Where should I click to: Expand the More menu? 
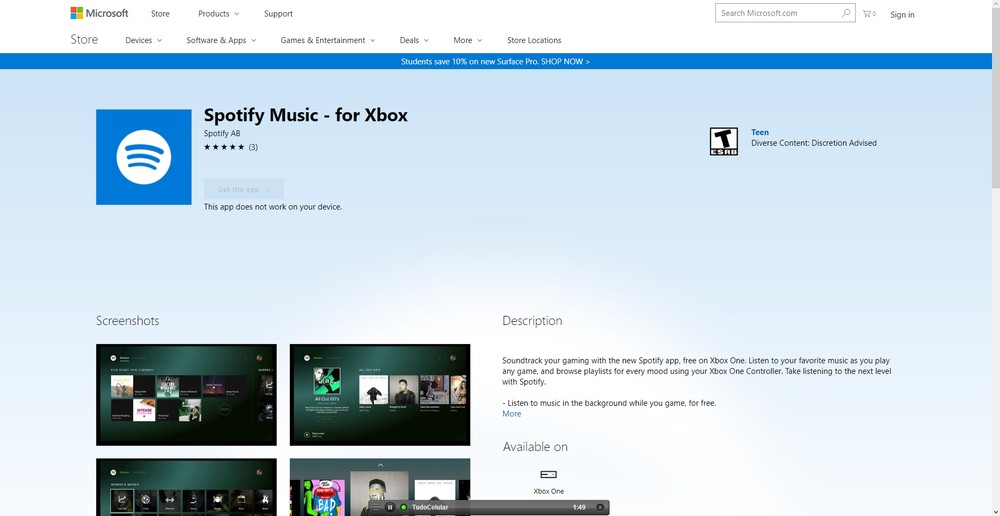coord(467,40)
